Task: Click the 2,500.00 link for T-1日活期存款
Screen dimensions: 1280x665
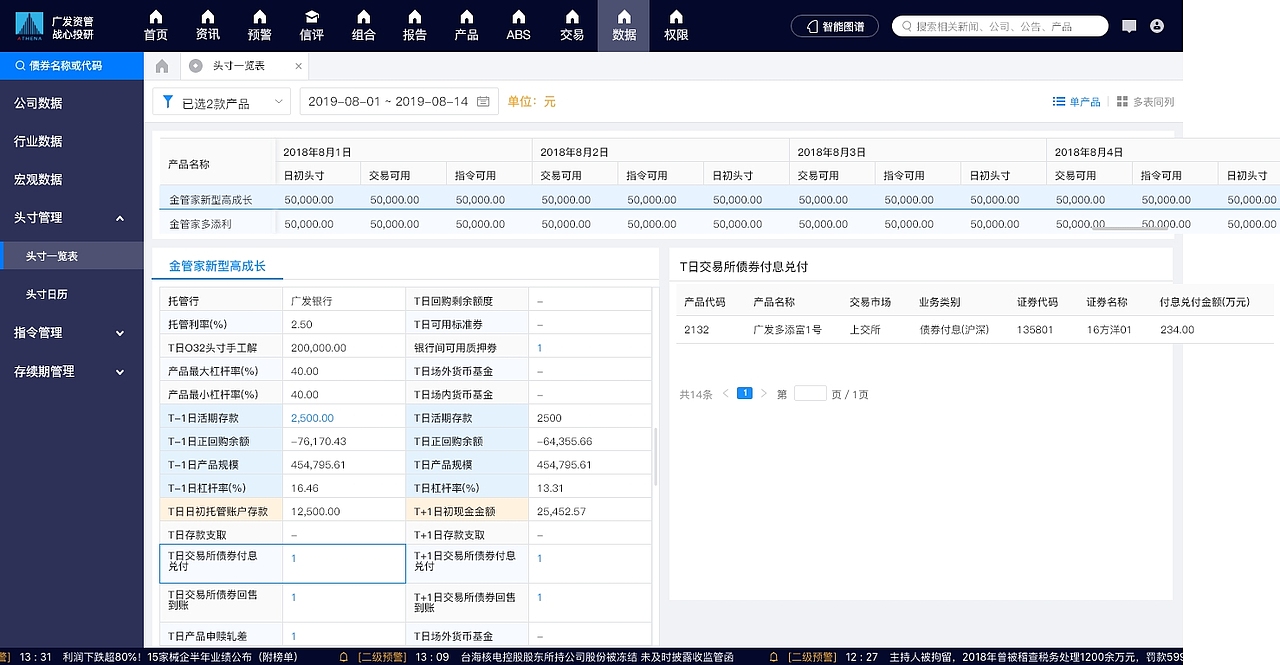Action: click(312, 417)
